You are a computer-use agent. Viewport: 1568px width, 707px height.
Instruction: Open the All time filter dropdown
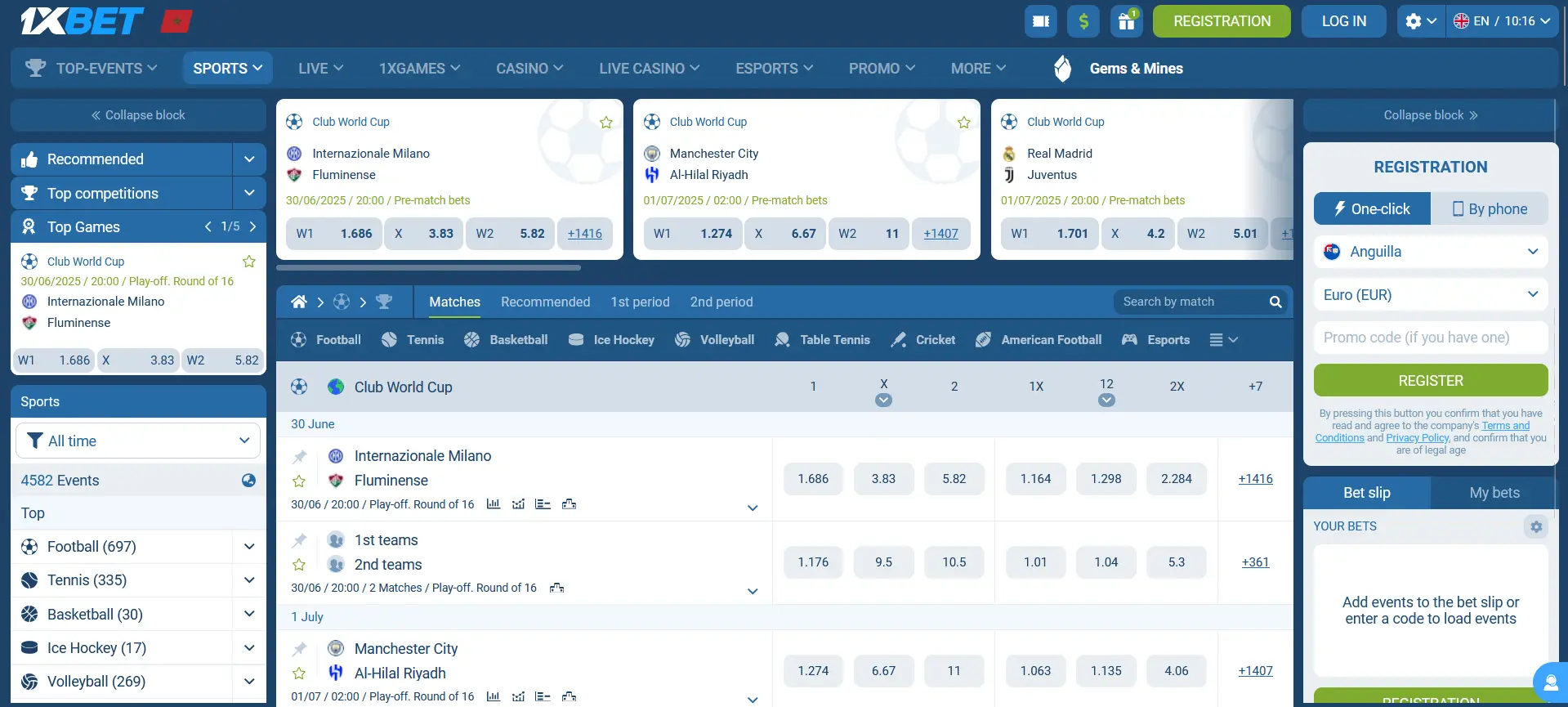(138, 441)
